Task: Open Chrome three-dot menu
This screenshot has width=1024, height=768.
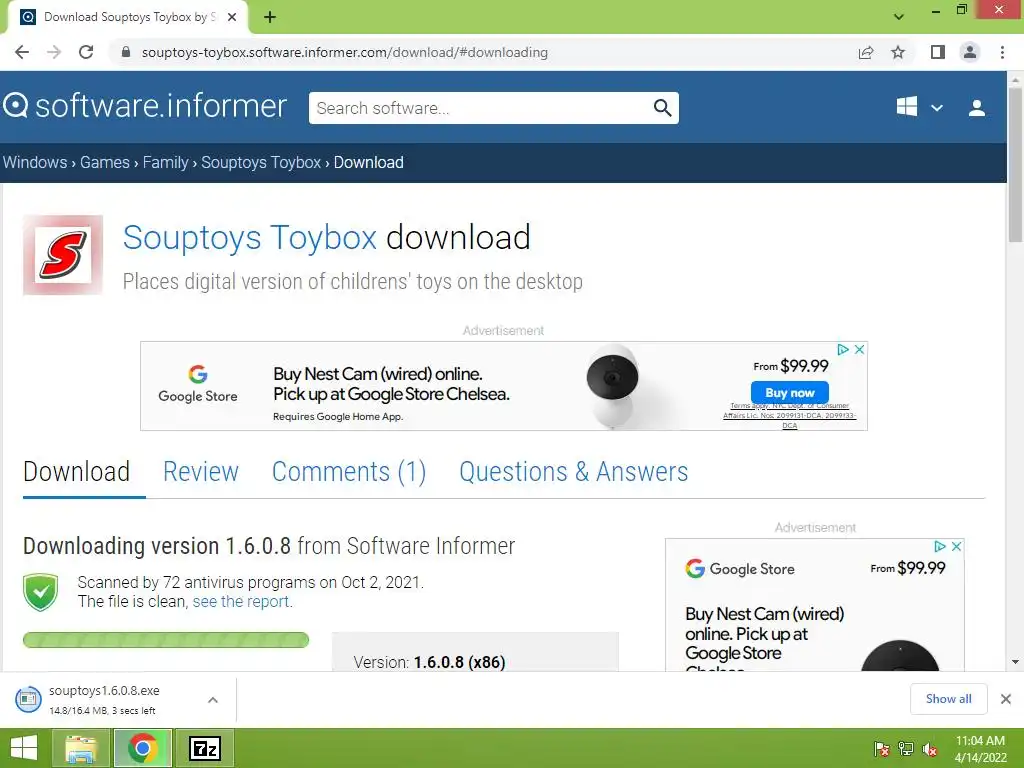Action: [1002, 52]
